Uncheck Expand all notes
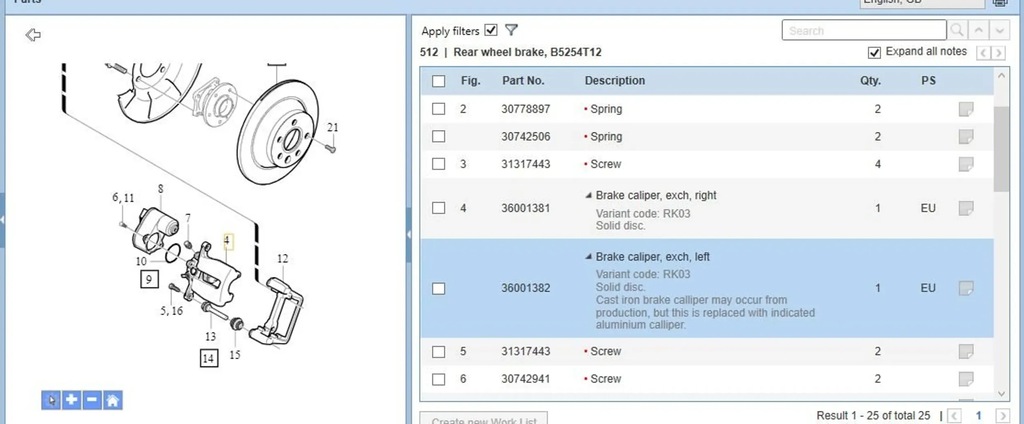The image size is (1024, 424). click(874, 52)
